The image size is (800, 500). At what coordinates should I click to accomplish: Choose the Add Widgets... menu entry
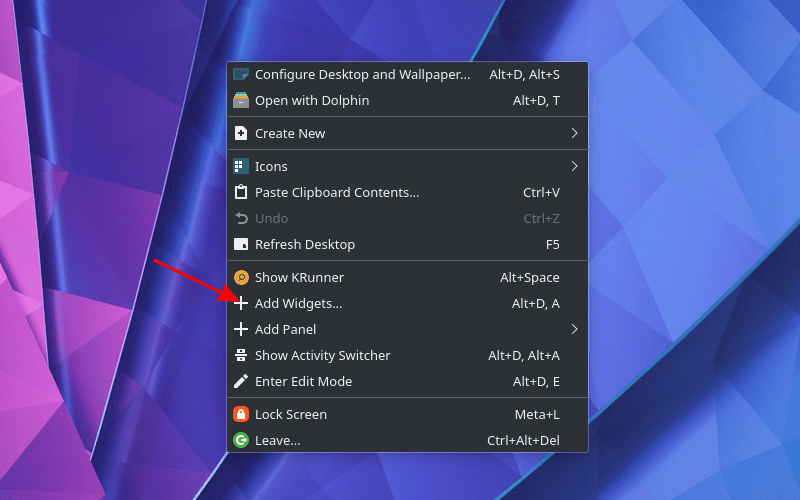pos(298,304)
